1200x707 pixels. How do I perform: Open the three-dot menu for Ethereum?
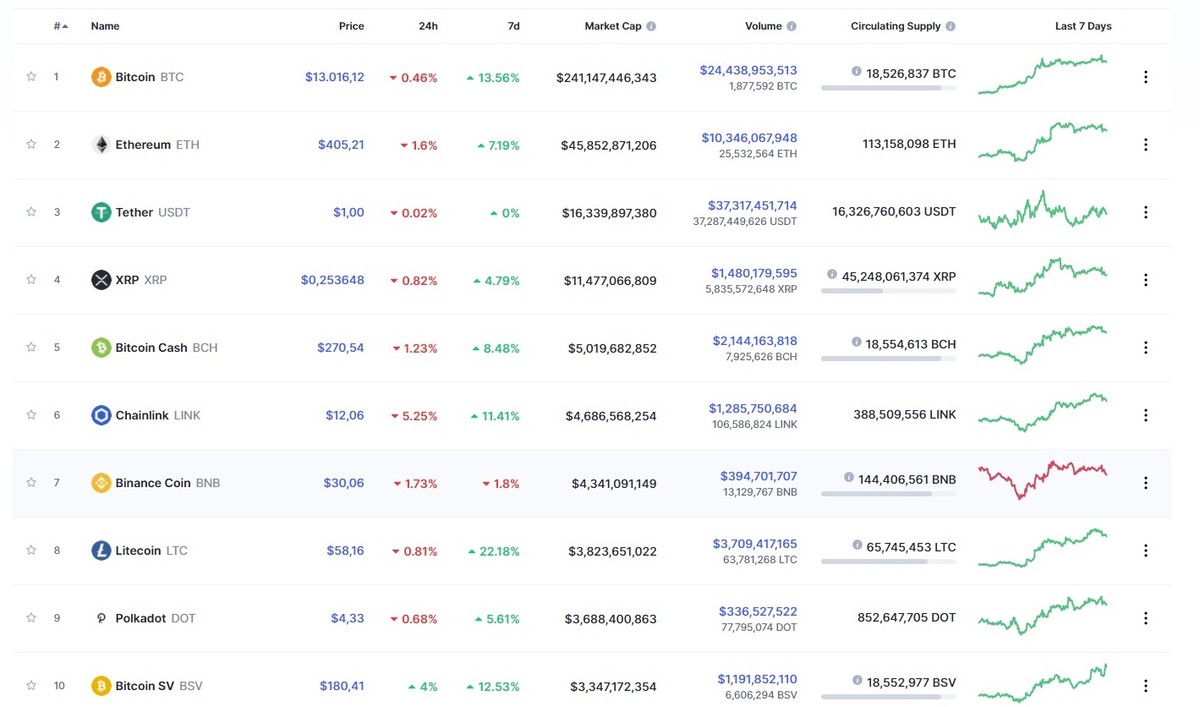(1145, 144)
